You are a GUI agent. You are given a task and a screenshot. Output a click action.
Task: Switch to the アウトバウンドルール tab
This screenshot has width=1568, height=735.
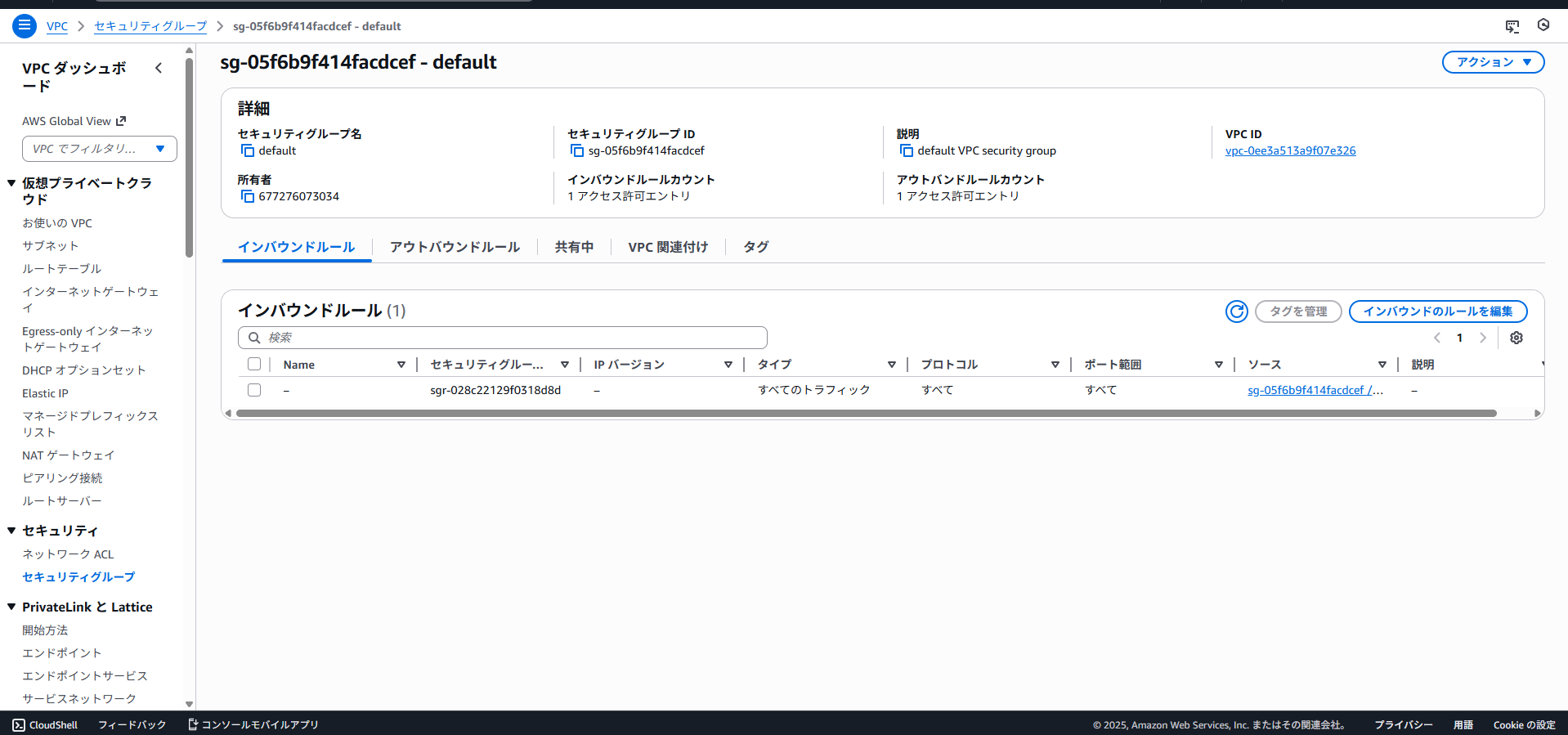pos(455,247)
